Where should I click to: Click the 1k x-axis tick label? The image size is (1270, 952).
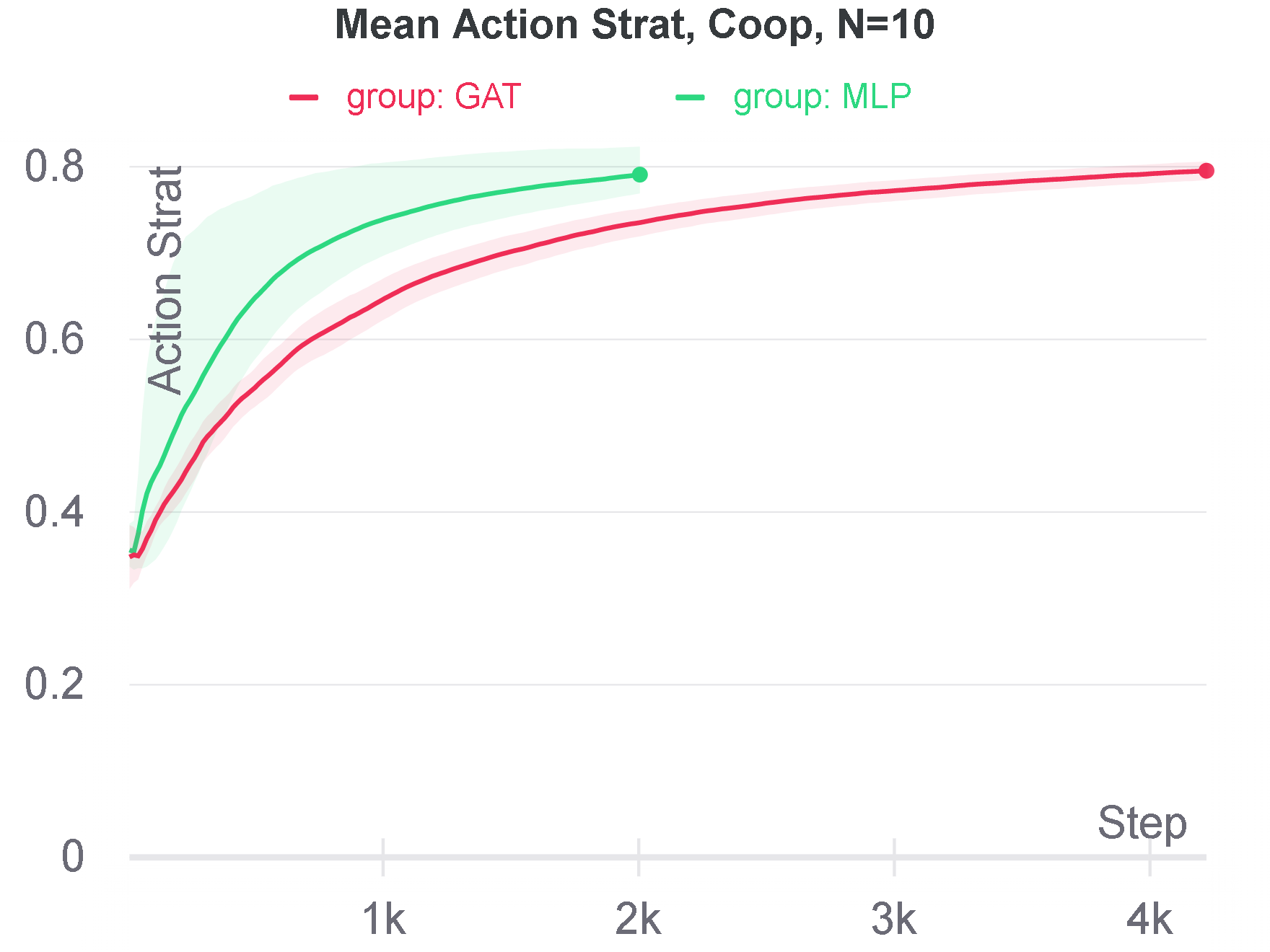click(383, 920)
